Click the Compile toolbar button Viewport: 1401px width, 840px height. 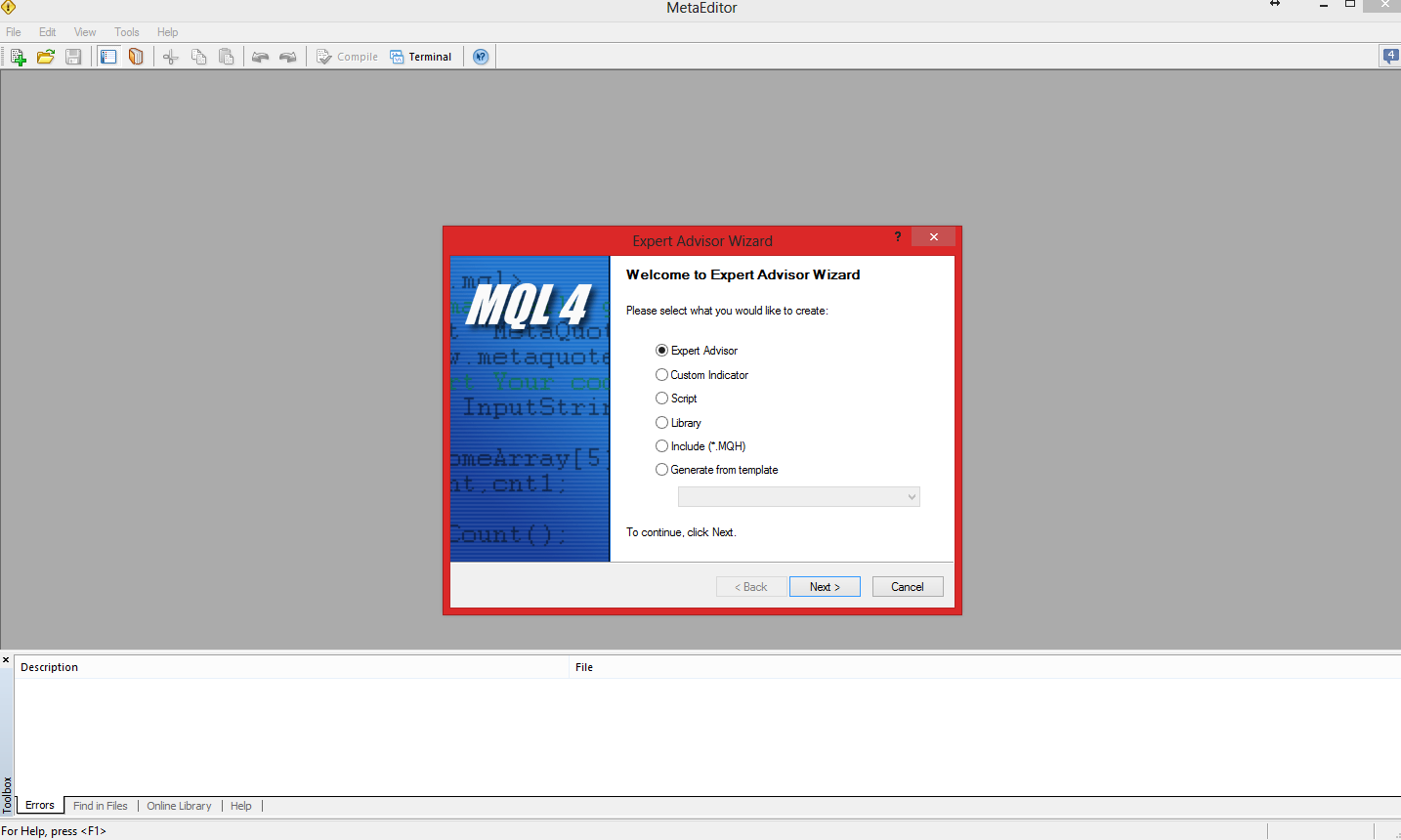coord(347,57)
